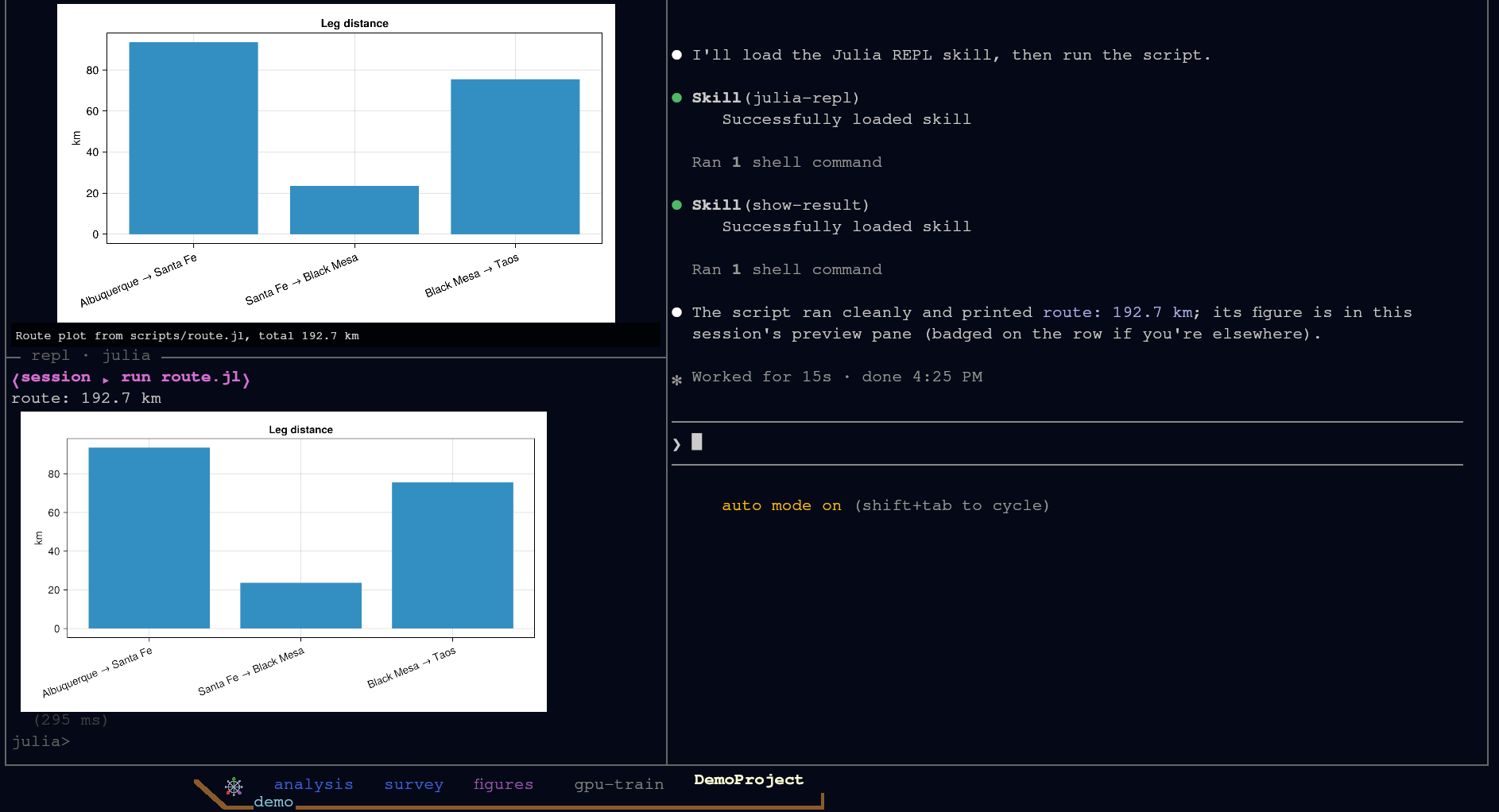
Task: Select the 'session ▸ run route.jl' command line
Action: pos(131,377)
